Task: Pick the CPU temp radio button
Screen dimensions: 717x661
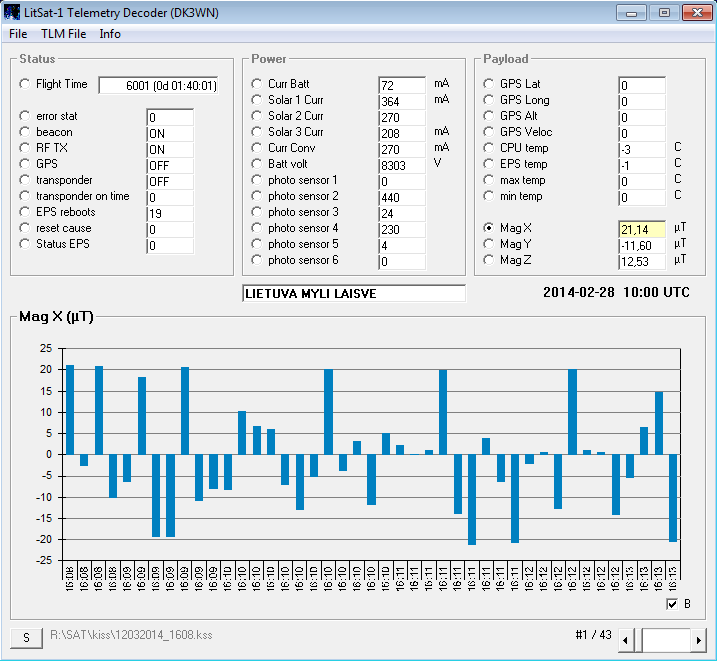Action: [x=489, y=148]
